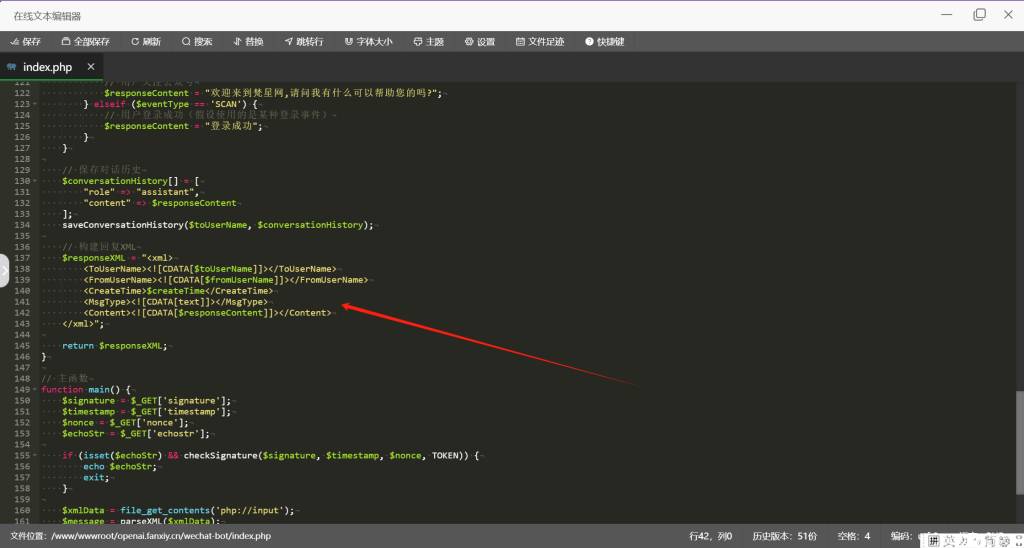1024x548 pixels.
Task: Collapse the $responseXML block at line 137
Action: click(x=35, y=258)
